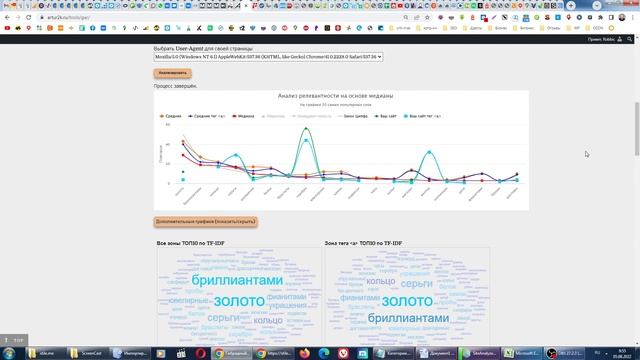640x360 pixels.
Task: Toggle 'Закон Ципфа' legend series
Action: (x=353, y=116)
